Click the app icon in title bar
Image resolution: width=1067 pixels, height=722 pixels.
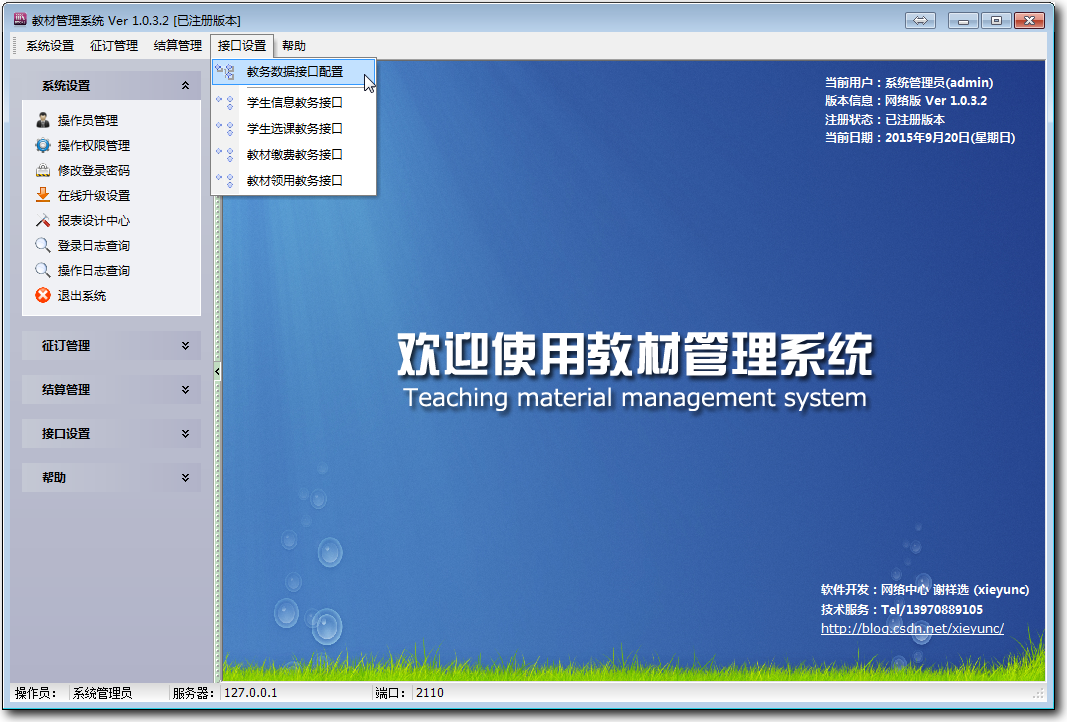point(20,20)
